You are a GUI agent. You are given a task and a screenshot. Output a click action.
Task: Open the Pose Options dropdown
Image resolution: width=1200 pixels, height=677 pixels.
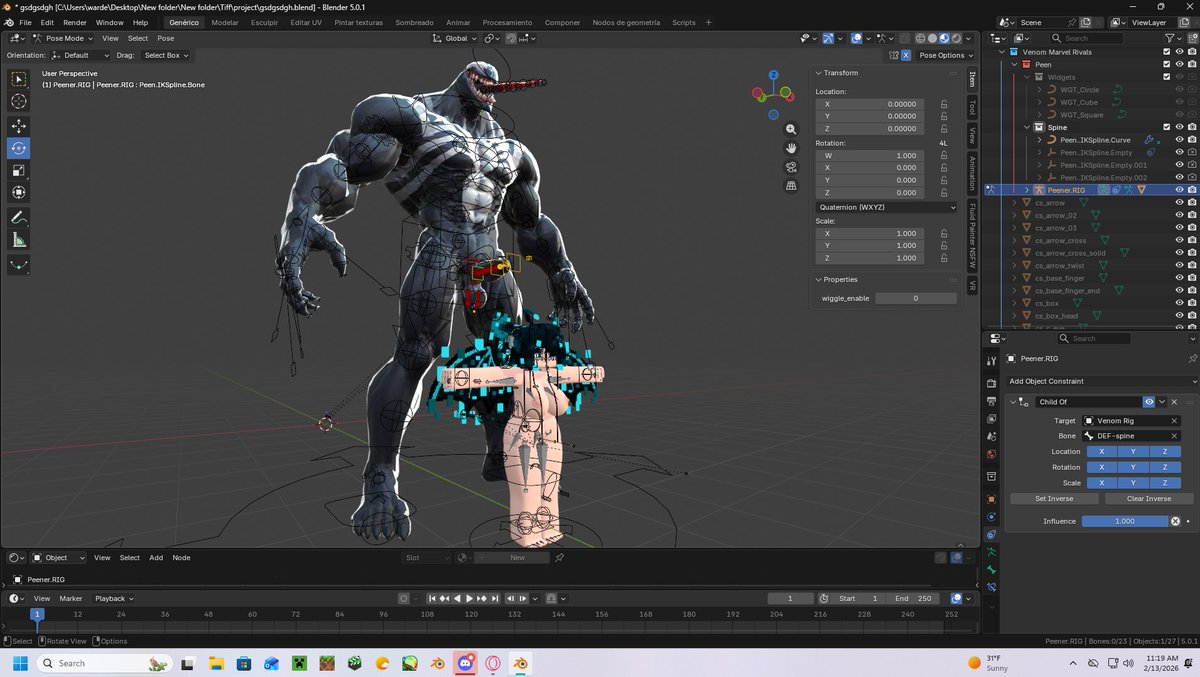click(945, 55)
